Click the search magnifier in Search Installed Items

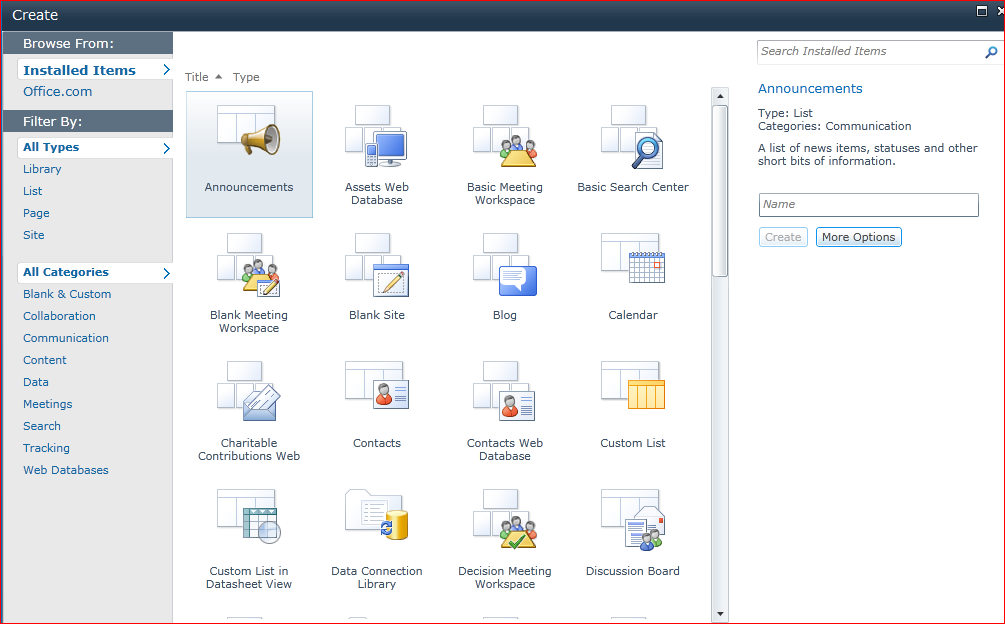click(992, 52)
